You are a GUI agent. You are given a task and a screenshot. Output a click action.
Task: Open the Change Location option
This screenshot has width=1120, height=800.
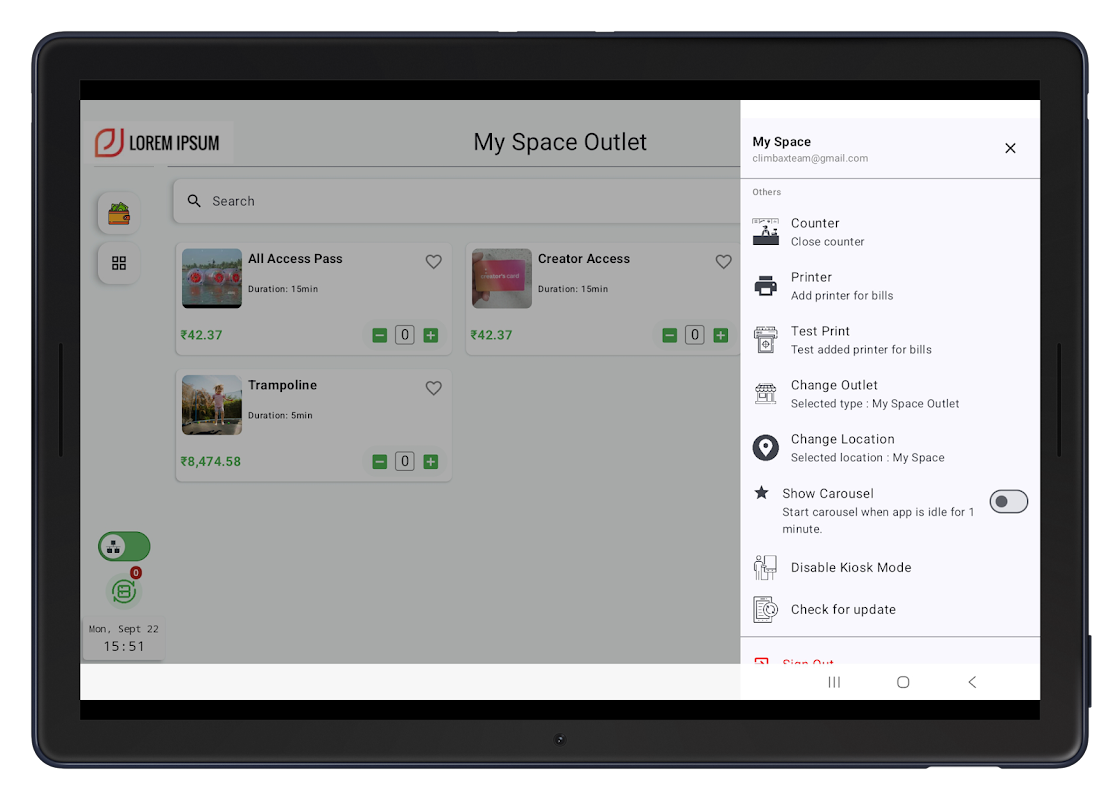890,448
